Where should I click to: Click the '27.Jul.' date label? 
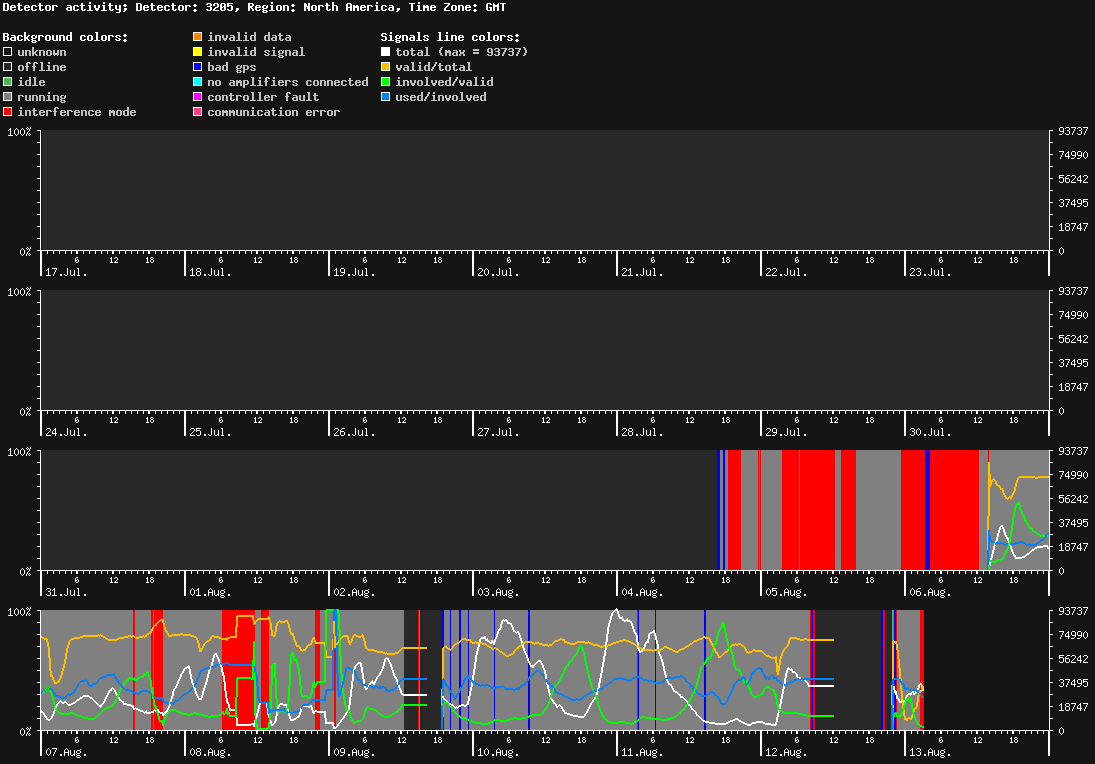(x=499, y=432)
